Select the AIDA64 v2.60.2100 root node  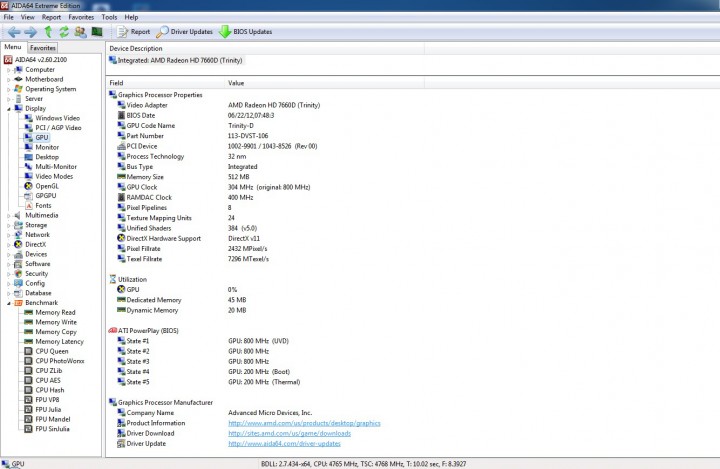(35, 60)
